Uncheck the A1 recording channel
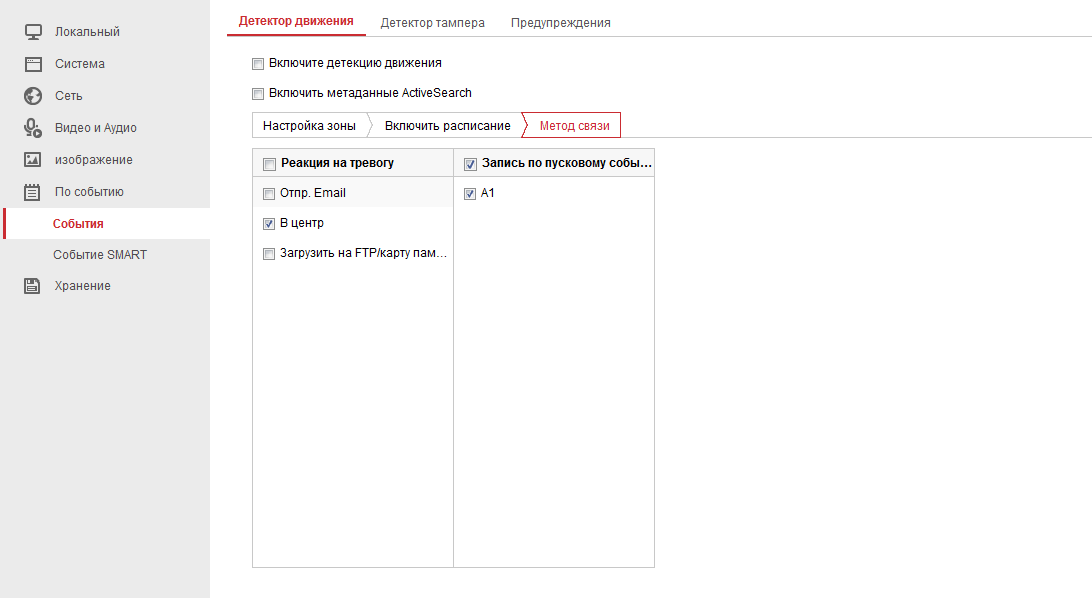 (x=470, y=193)
